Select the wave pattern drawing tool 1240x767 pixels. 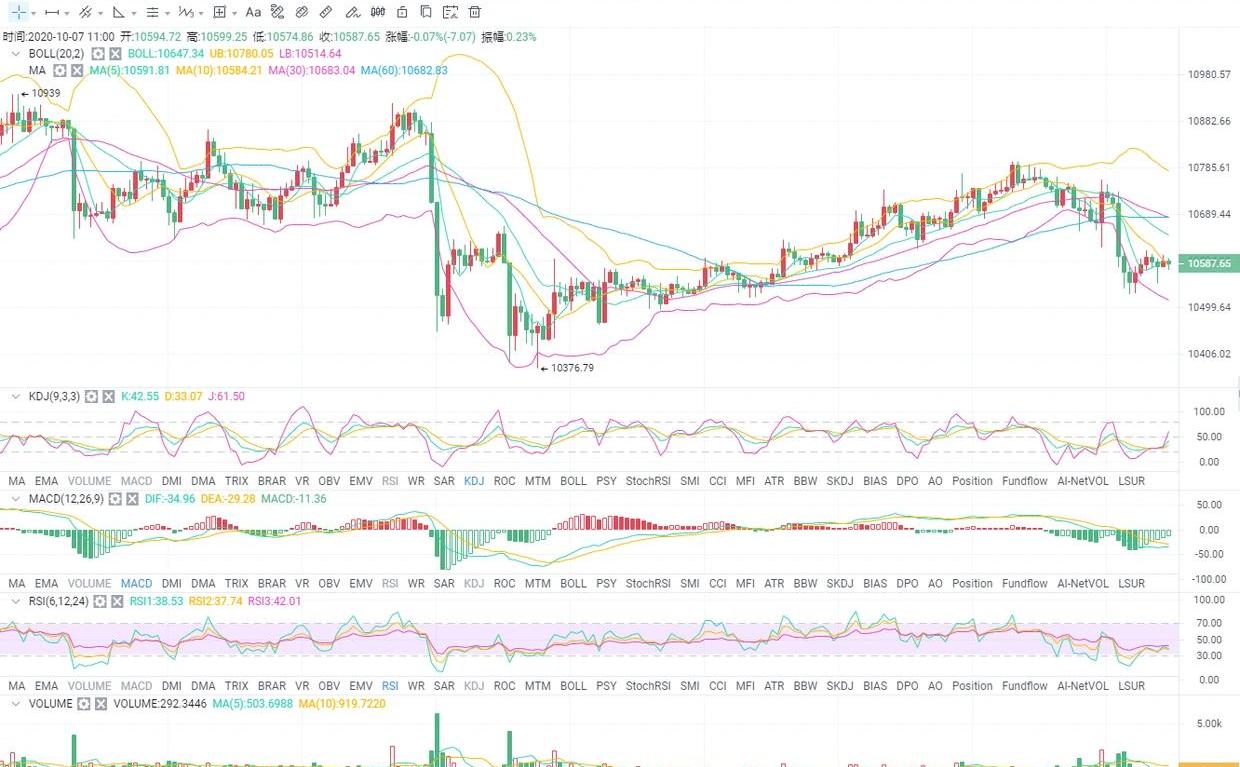[185, 12]
